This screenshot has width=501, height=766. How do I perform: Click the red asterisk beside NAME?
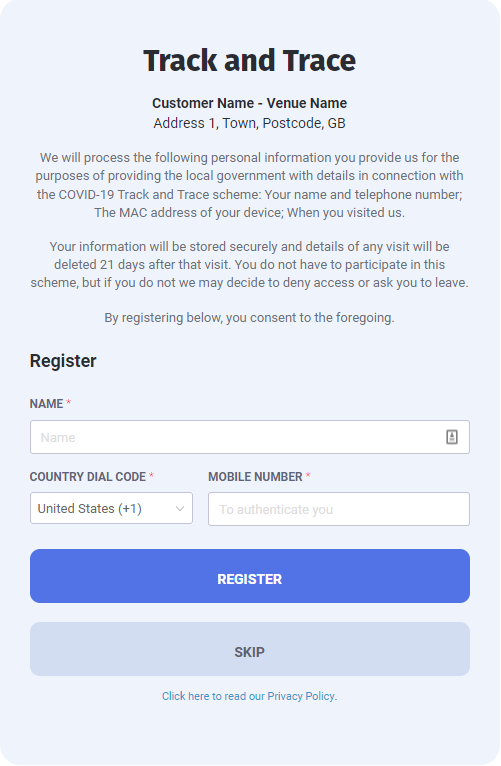[x=69, y=403]
